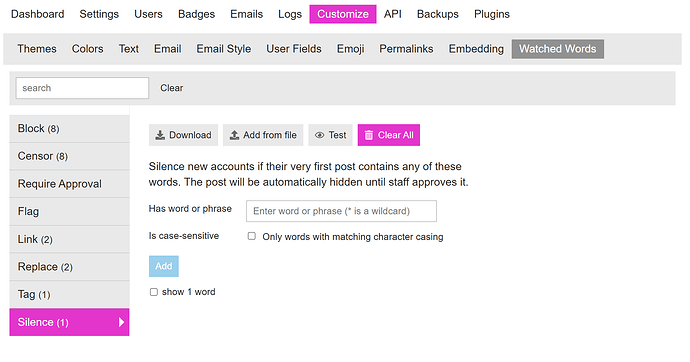Image resolution: width=690 pixels, height=362 pixels.
Task: Click the arrow on the Silence item
Action: point(121,322)
